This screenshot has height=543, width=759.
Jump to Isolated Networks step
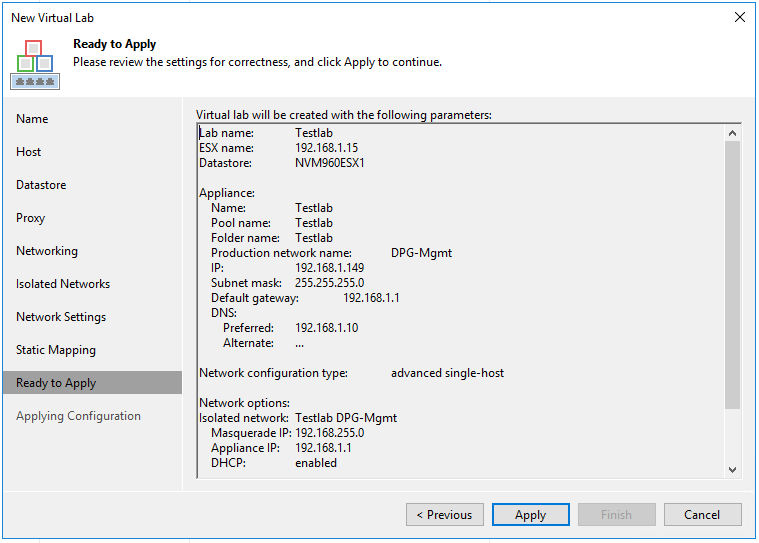(x=63, y=284)
